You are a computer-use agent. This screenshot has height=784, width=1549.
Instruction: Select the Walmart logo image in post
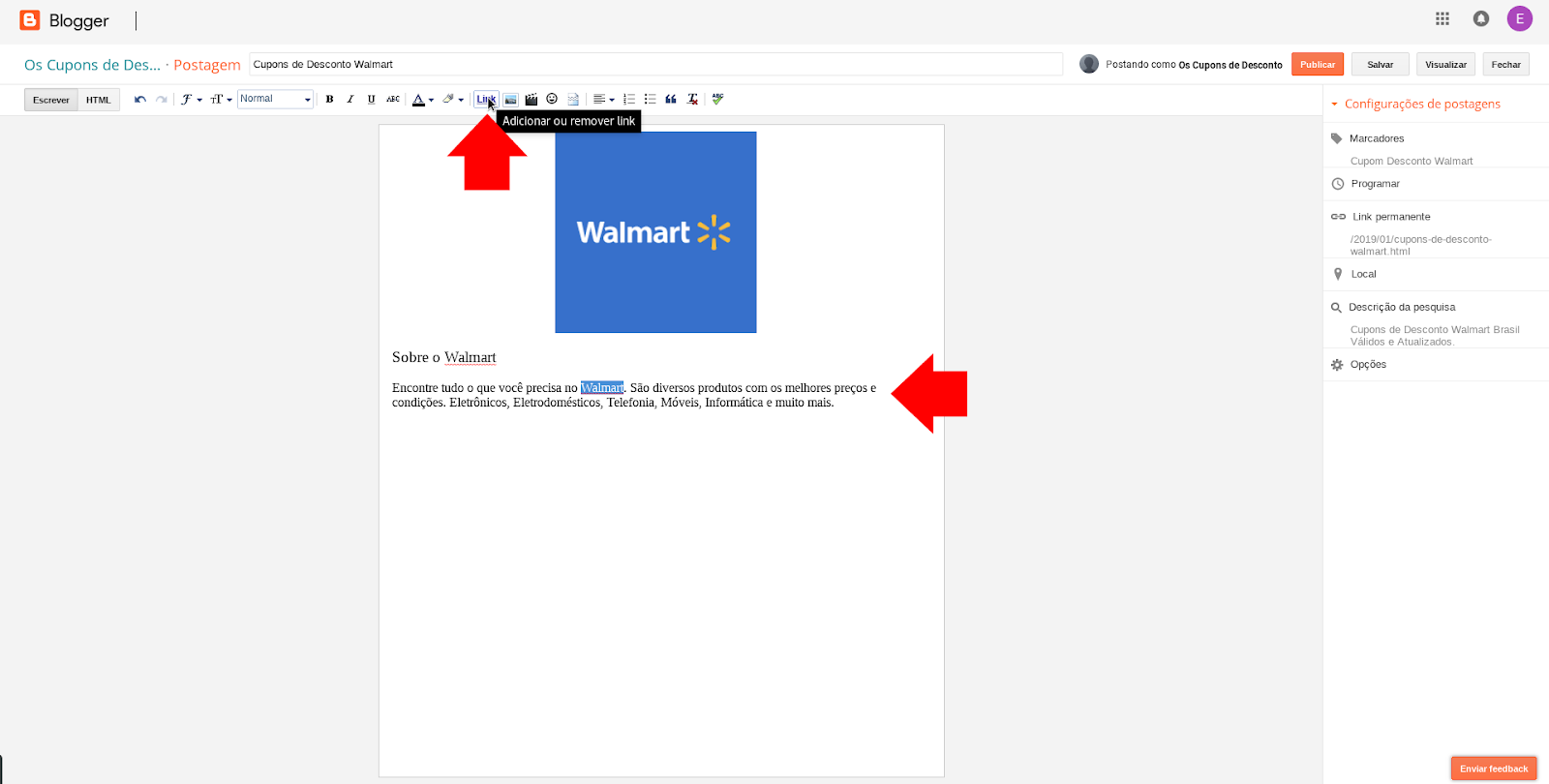pyautogui.click(x=655, y=232)
